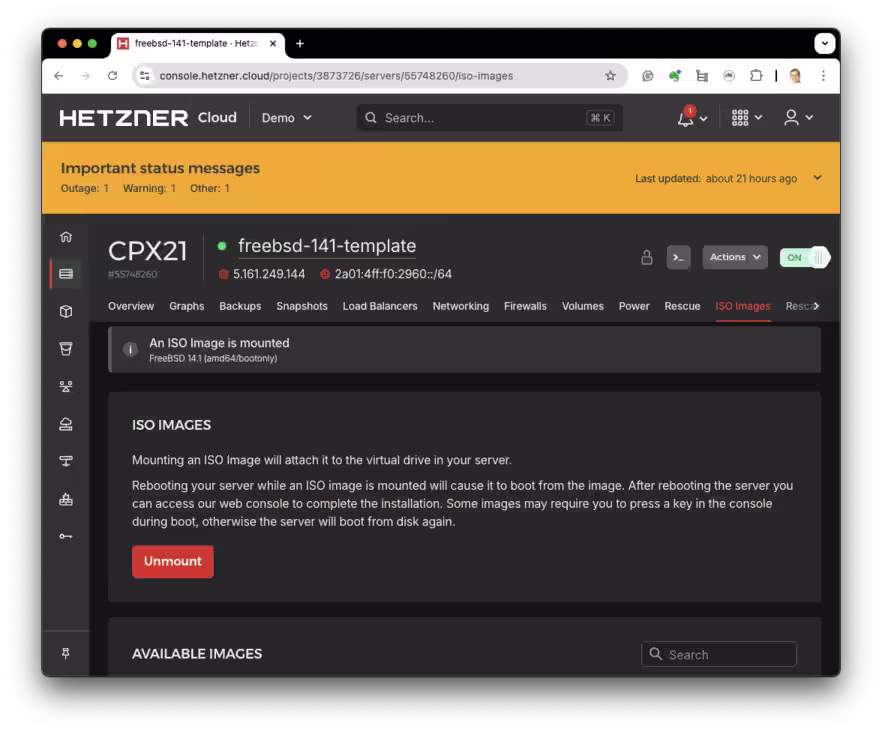
Task: Open the web console terminal icon
Action: 678,258
